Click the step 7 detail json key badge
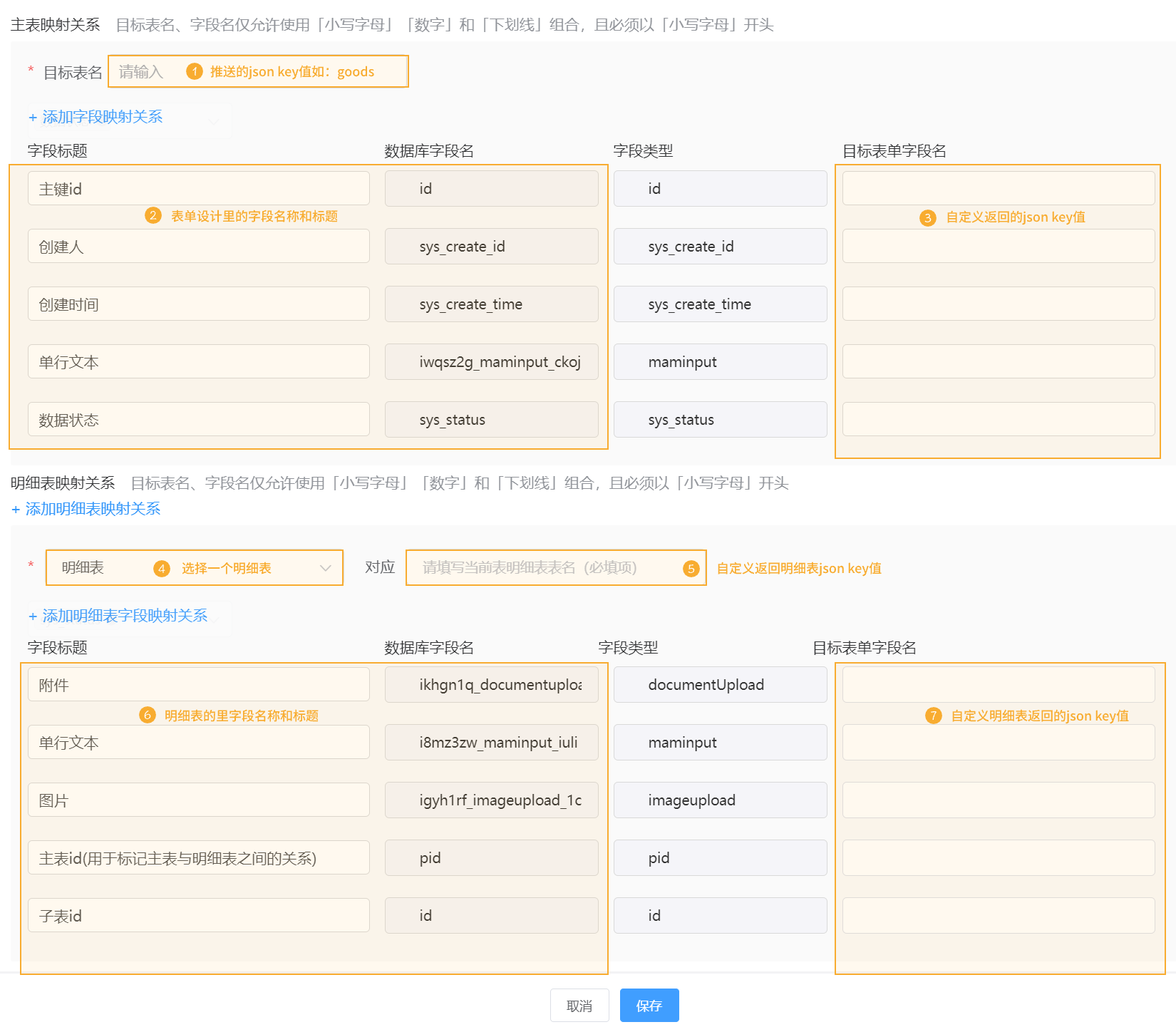The height and width of the screenshot is (1032, 1176). click(x=933, y=716)
